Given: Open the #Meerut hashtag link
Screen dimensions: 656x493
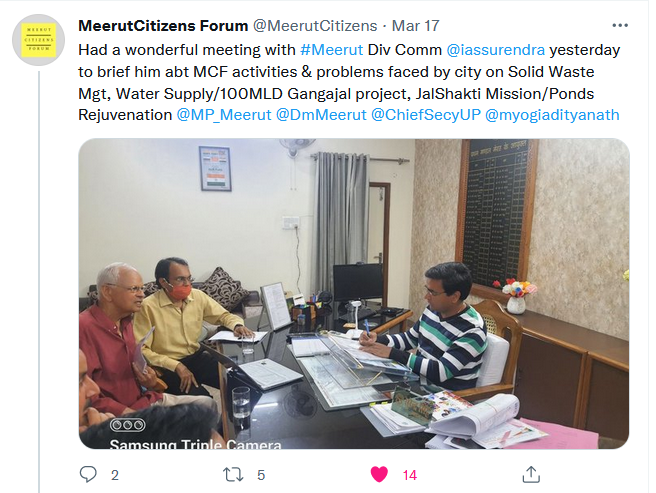Looking at the screenshot, I should (331, 50).
